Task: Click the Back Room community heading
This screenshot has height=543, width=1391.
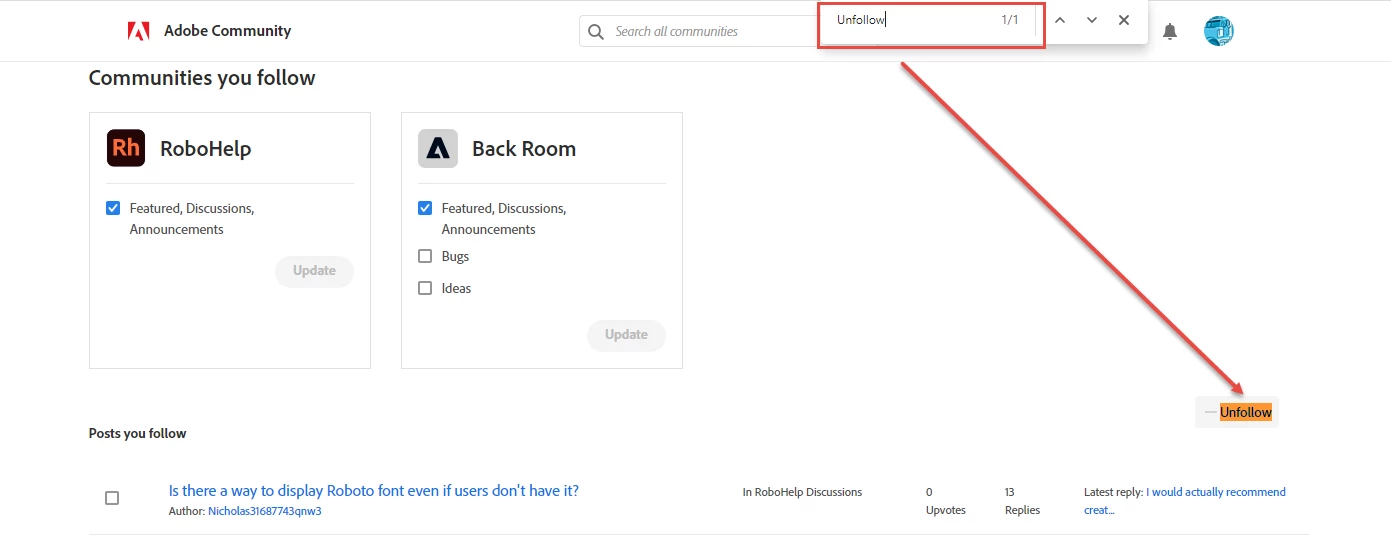Action: coord(524,149)
